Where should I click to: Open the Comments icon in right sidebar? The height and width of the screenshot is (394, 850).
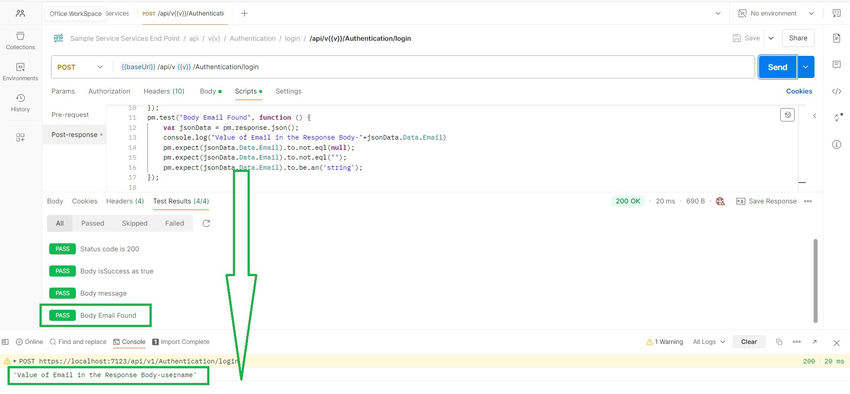836,64
